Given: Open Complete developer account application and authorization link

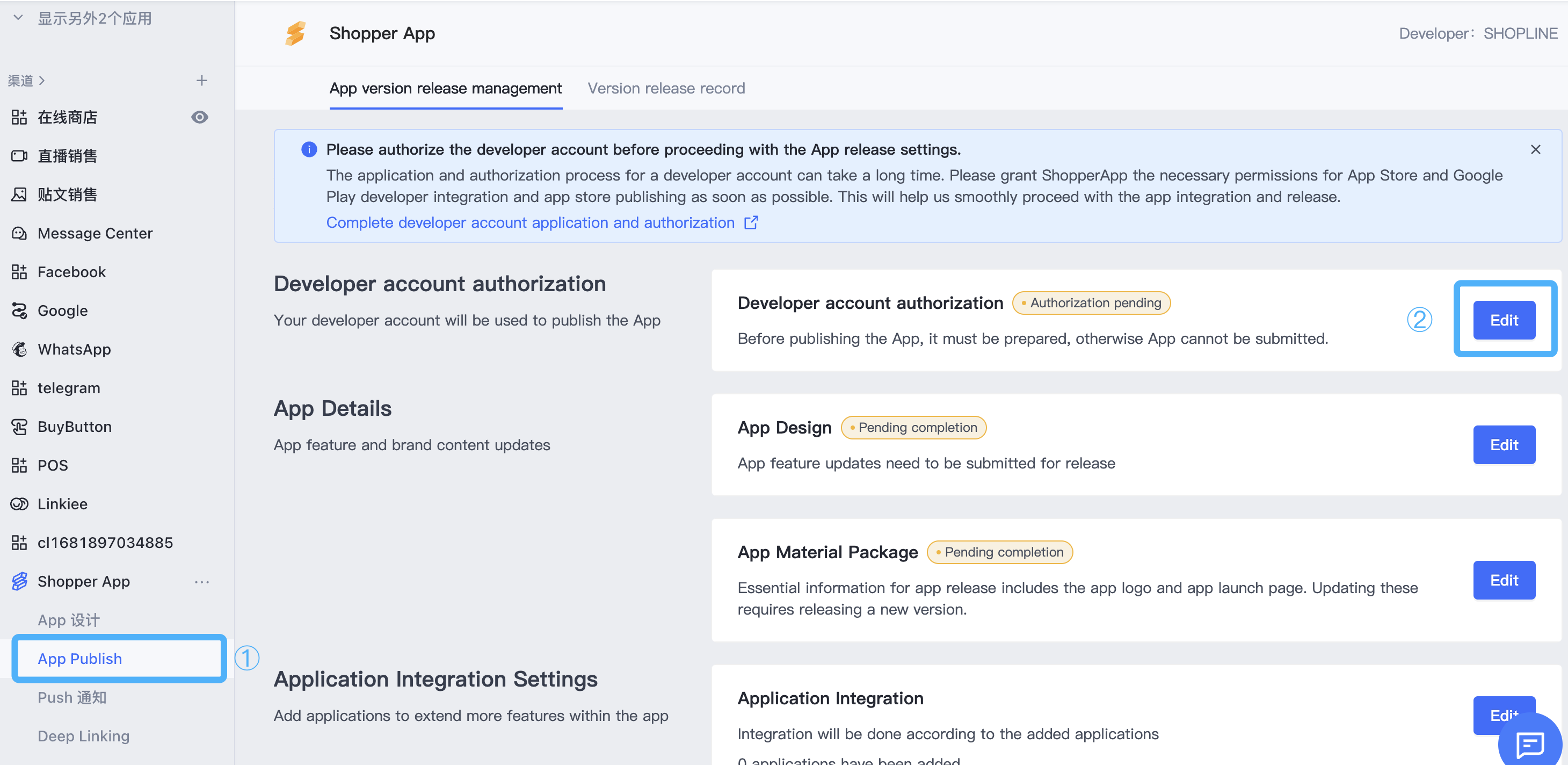Looking at the screenshot, I should pos(530,222).
